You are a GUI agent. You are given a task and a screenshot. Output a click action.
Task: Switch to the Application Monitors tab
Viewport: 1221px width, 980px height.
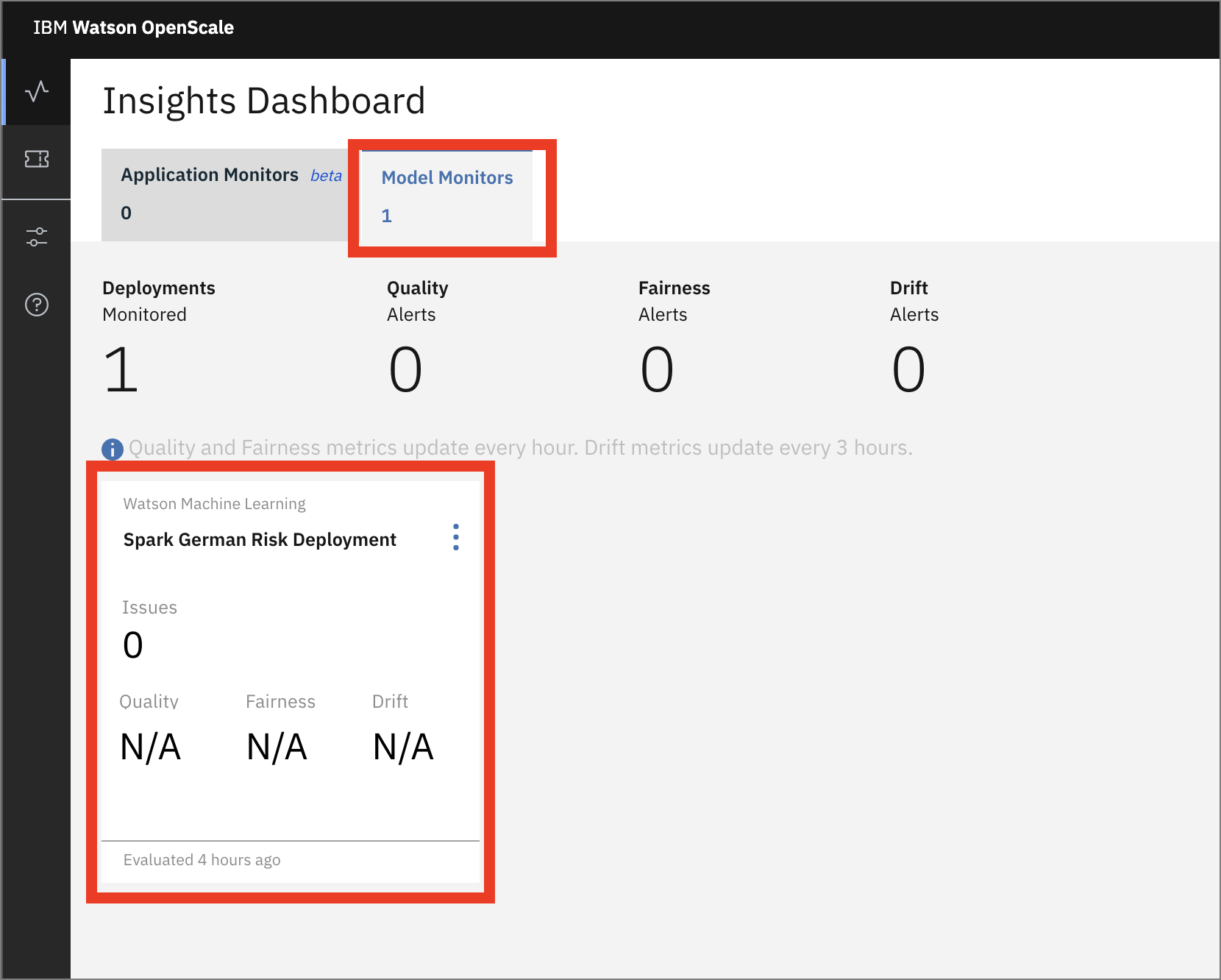(x=225, y=195)
